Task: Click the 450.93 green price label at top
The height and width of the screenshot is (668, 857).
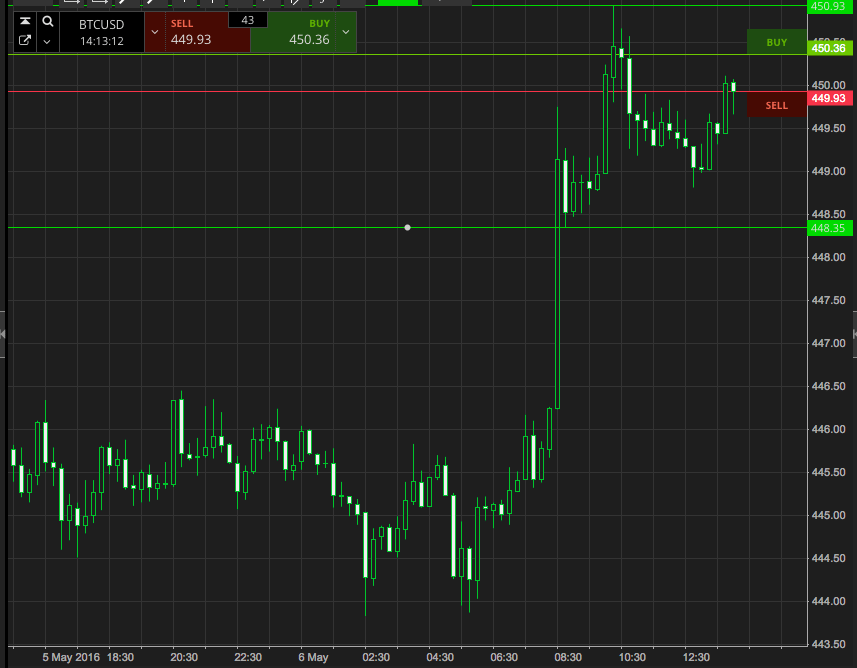Action: pyautogui.click(x=830, y=7)
